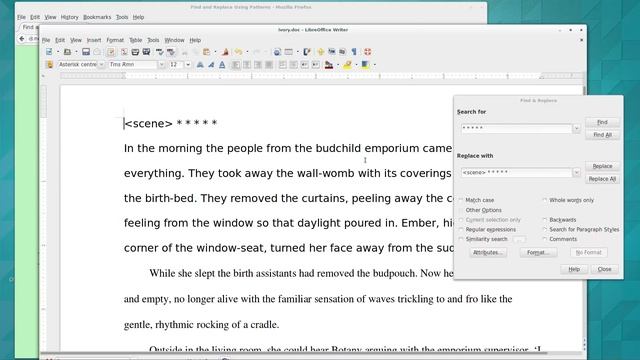Open the Background Color dropdown arrow
Viewport: 640px width, 360px height.
[375, 64]
